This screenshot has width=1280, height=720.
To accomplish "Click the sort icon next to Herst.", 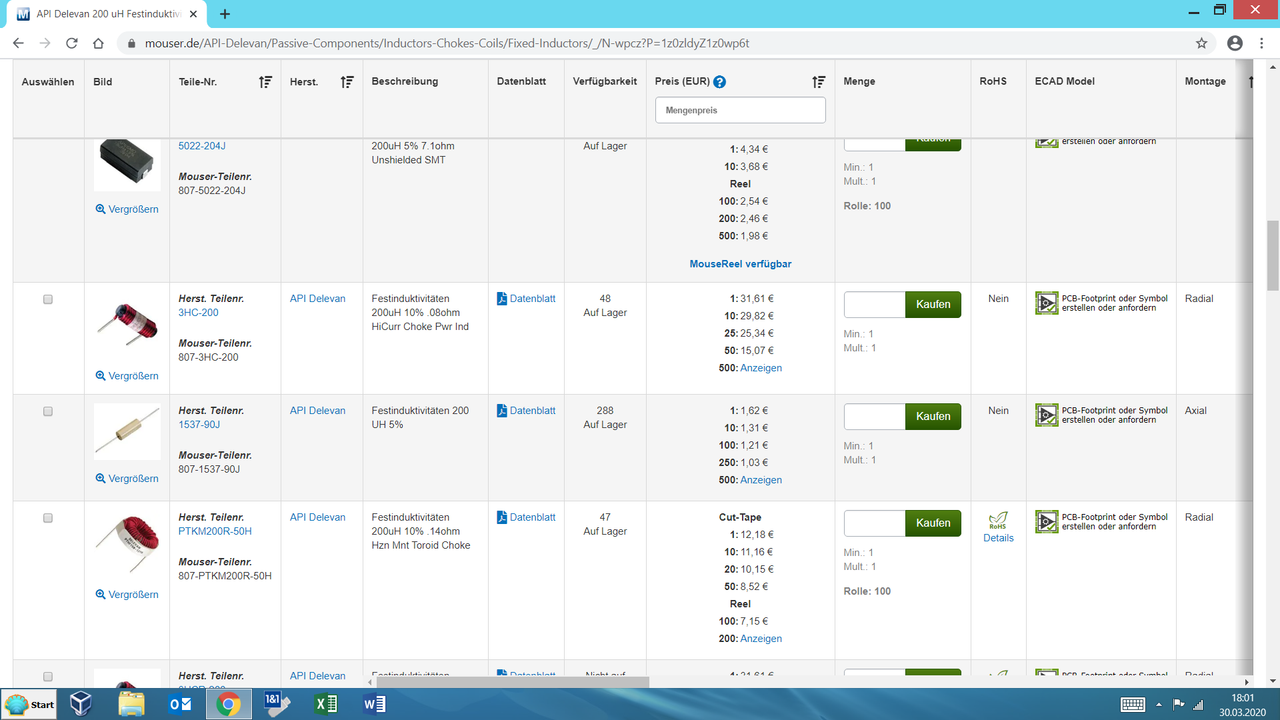I will 347,81.
